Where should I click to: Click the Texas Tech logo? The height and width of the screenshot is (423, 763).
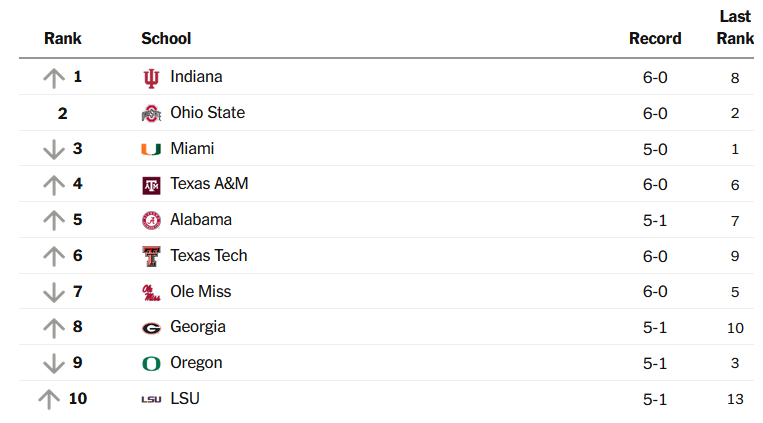coord(151,256)
